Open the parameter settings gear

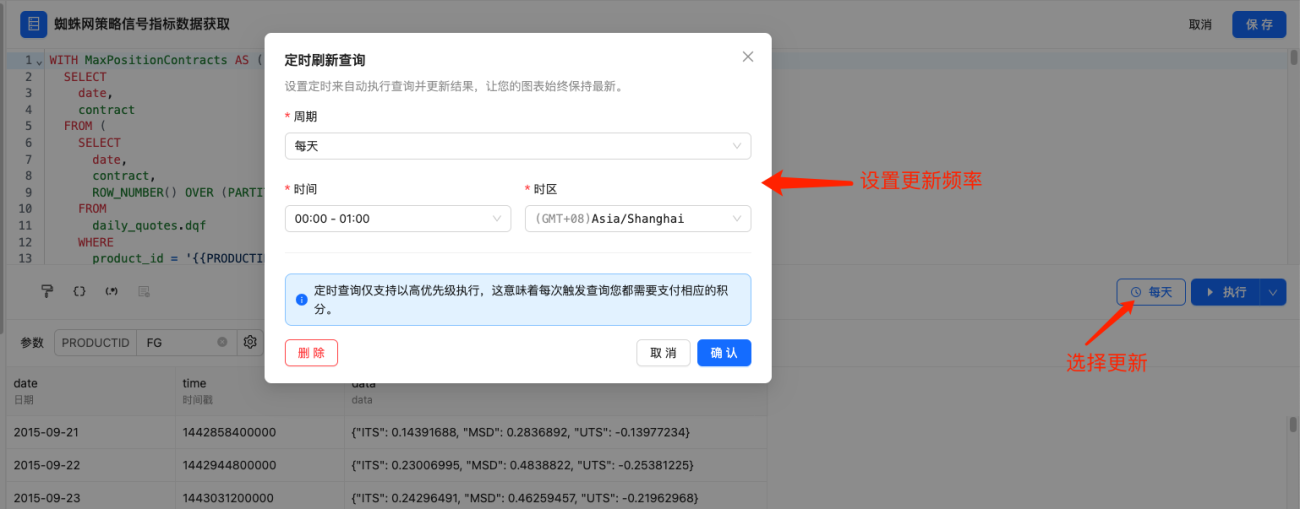pyautogui.click(x=250, y=342)
